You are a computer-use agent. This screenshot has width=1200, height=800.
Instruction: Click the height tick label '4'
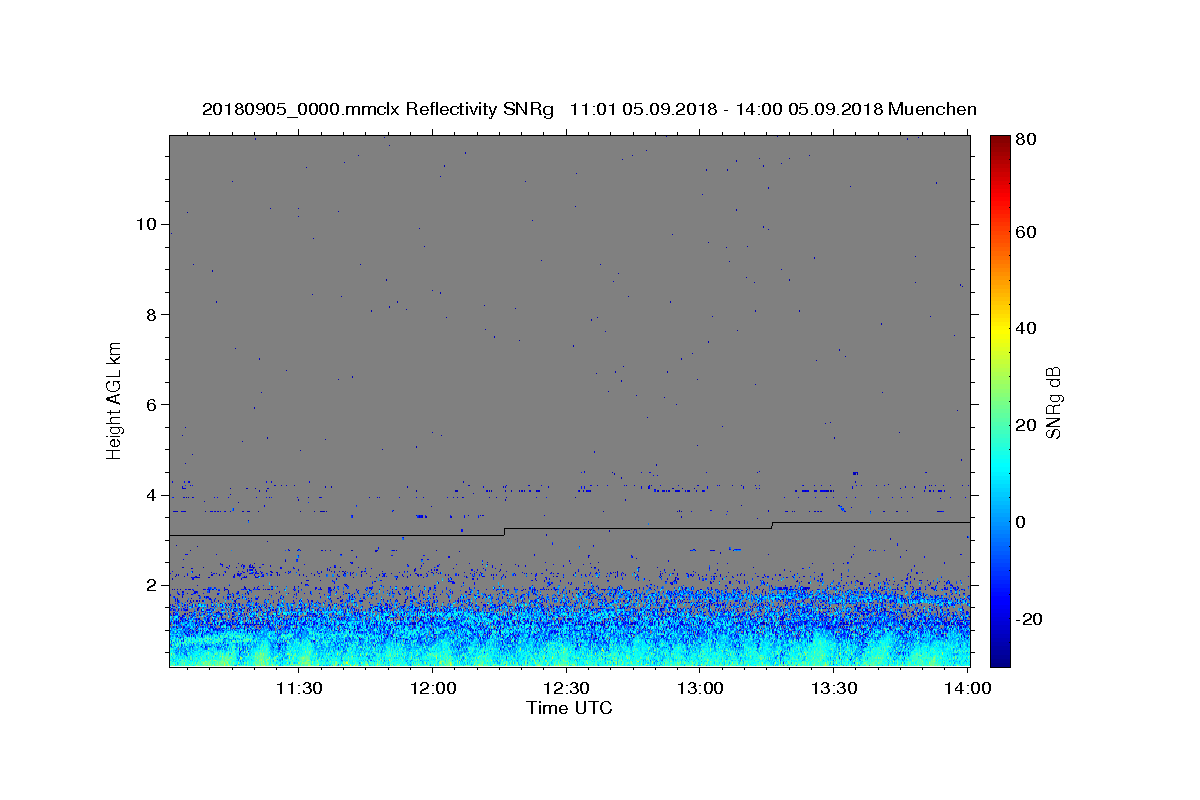pyautogui.click(x=152, y=495)
